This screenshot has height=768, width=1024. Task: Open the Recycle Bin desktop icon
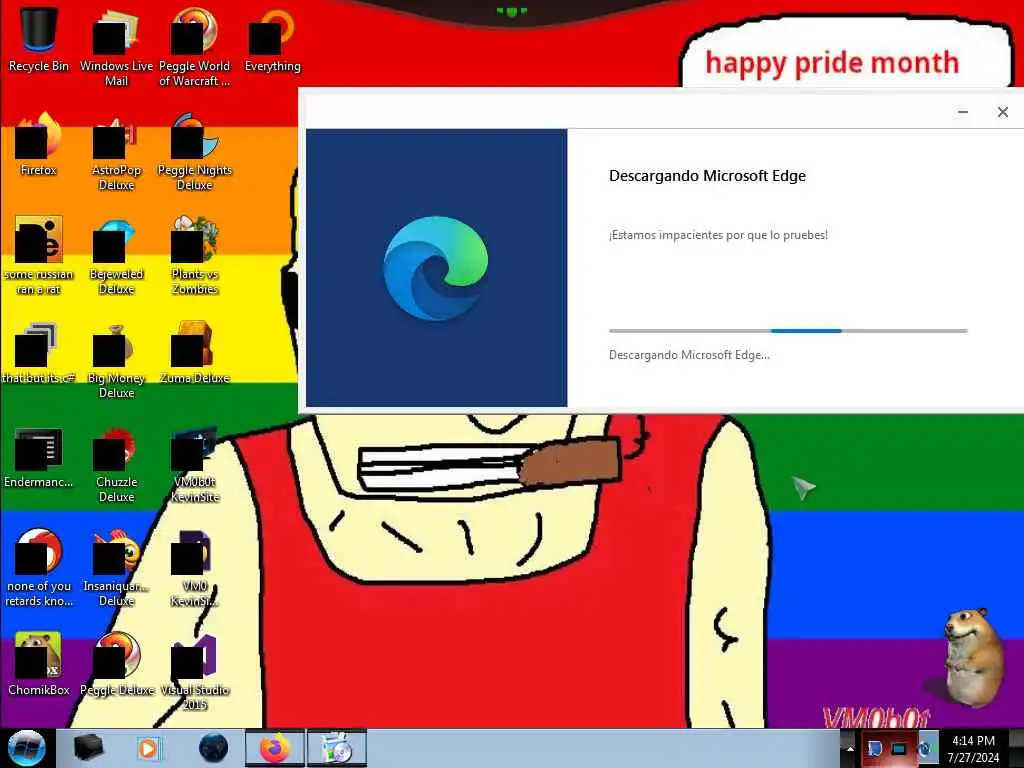tap(39, 39)
